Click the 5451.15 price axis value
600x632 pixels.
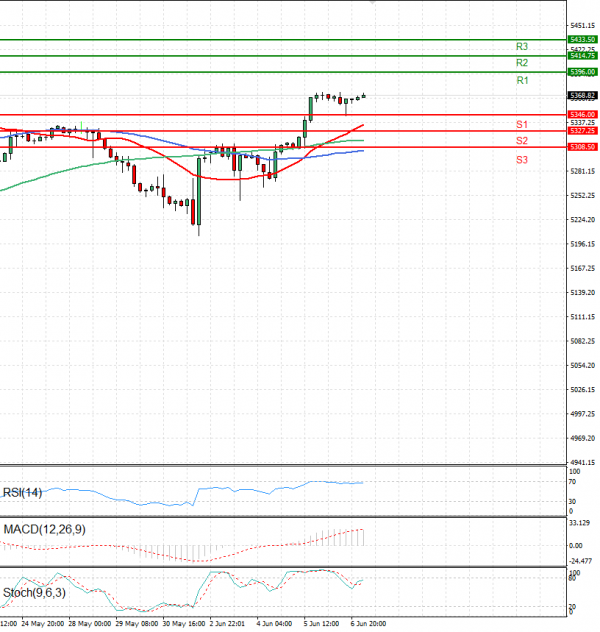pos(583,25)
